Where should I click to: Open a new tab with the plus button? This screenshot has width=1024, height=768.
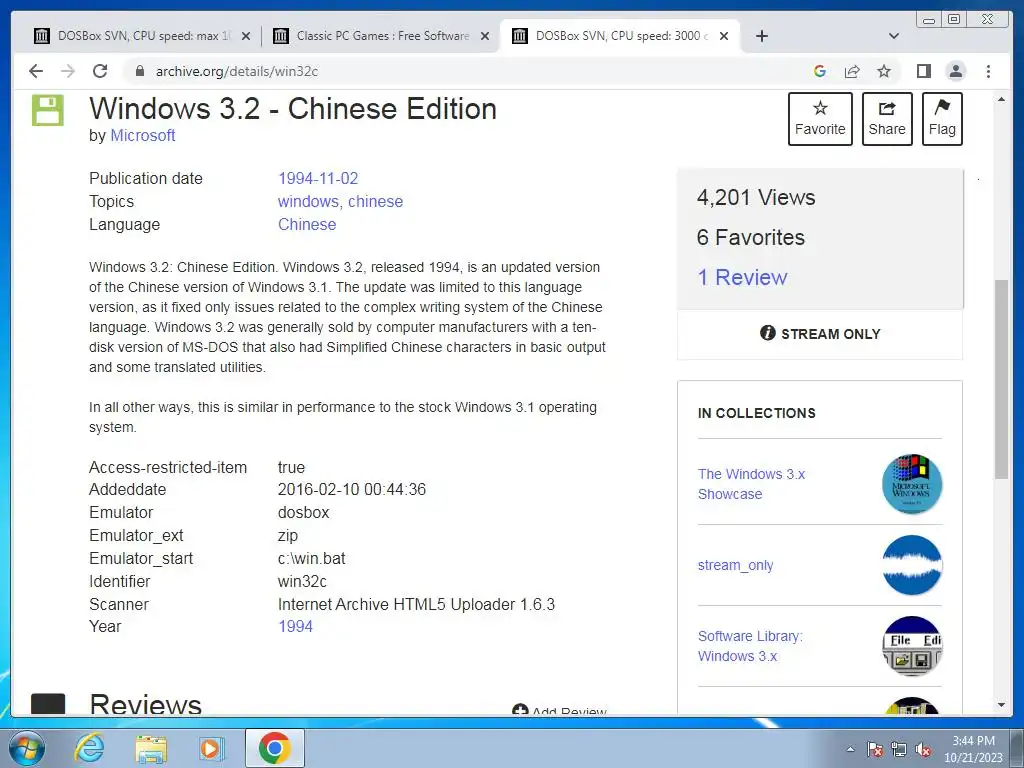[x=761, y=36]
